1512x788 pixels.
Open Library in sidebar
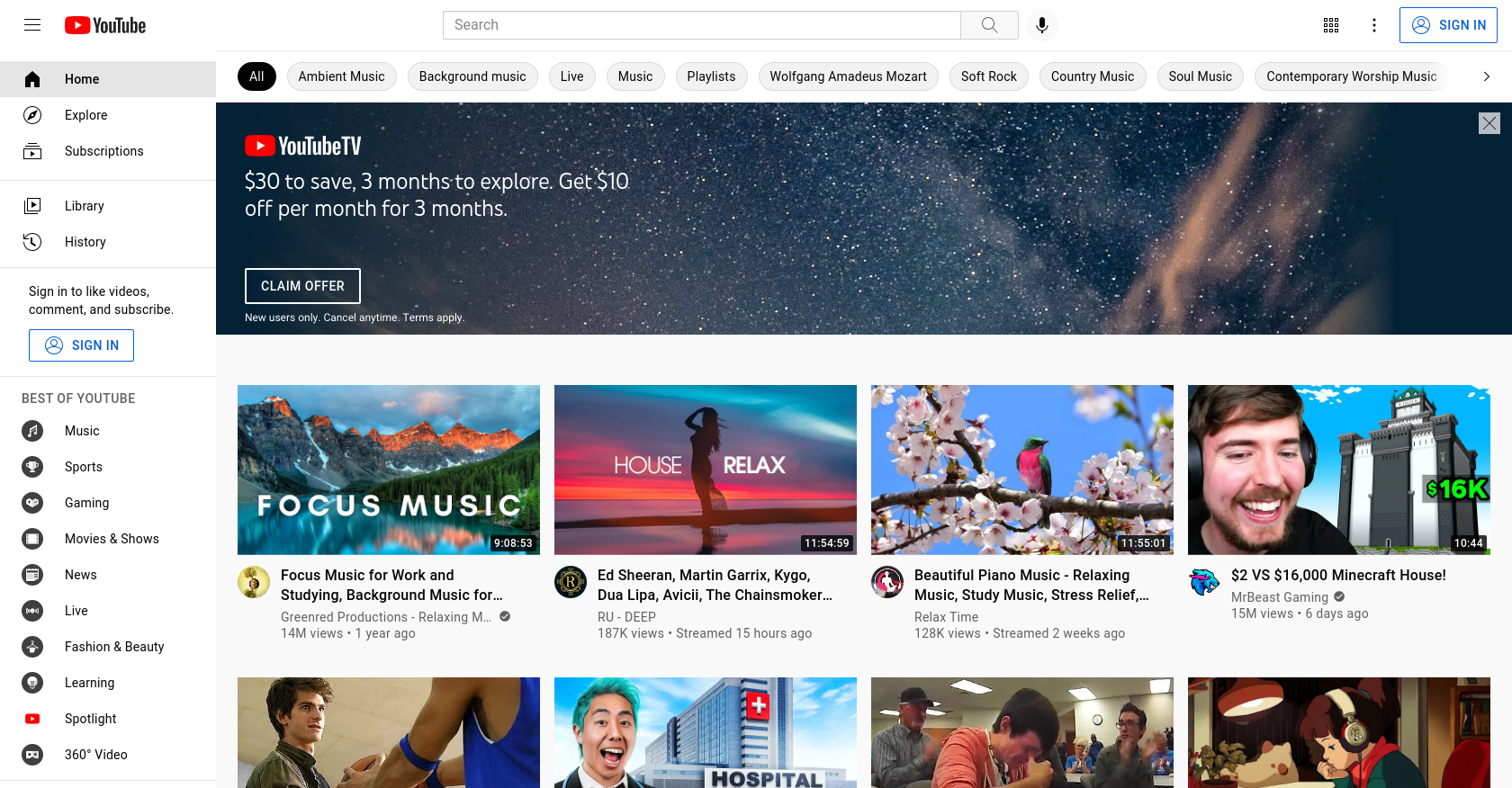pyautogui.click(x=108, y=206)
